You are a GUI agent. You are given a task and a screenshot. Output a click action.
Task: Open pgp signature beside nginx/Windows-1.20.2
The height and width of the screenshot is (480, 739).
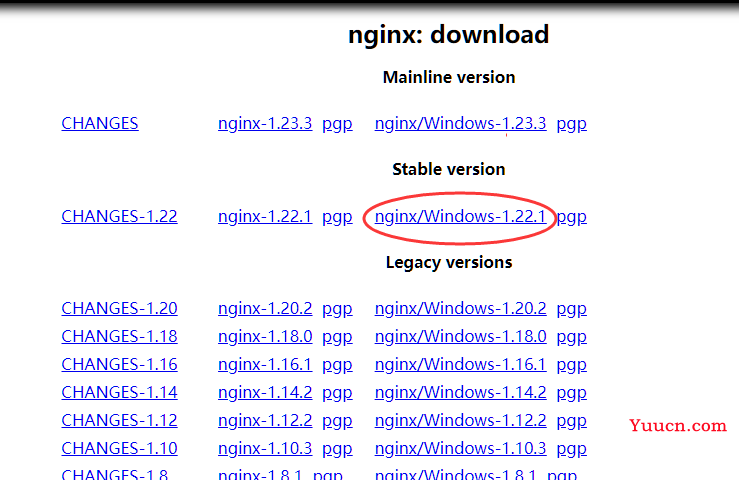(571, 309)
